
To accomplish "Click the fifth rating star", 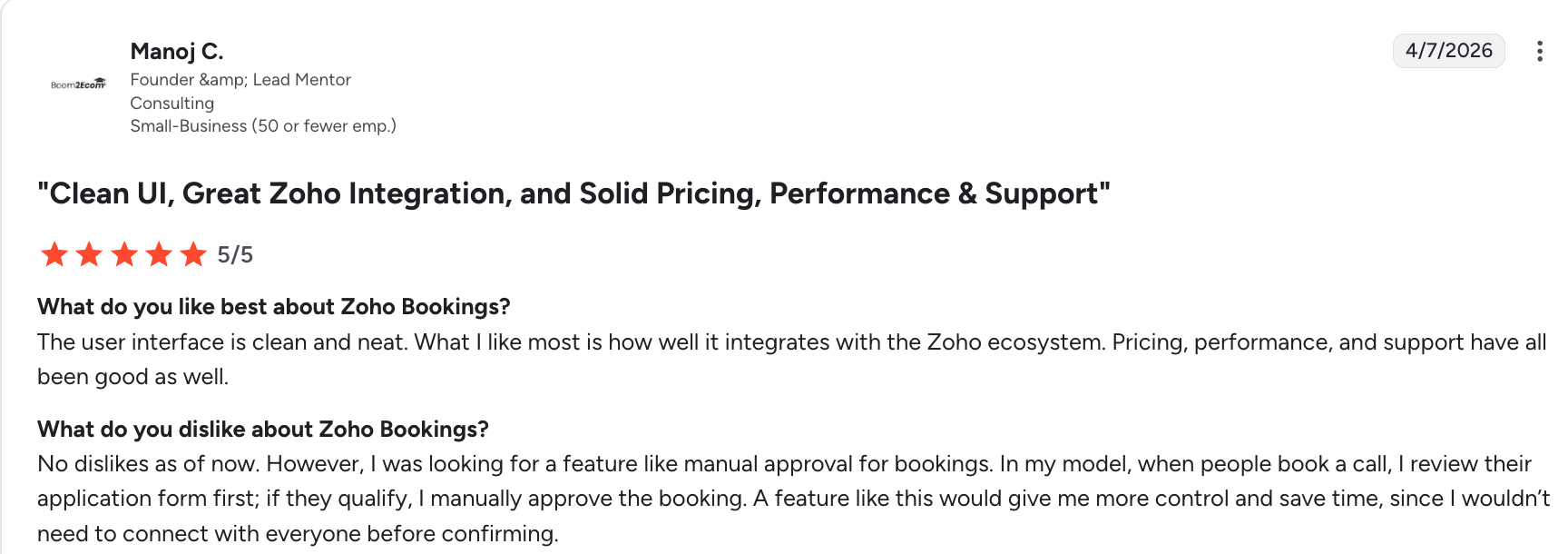I will point(194,255).
